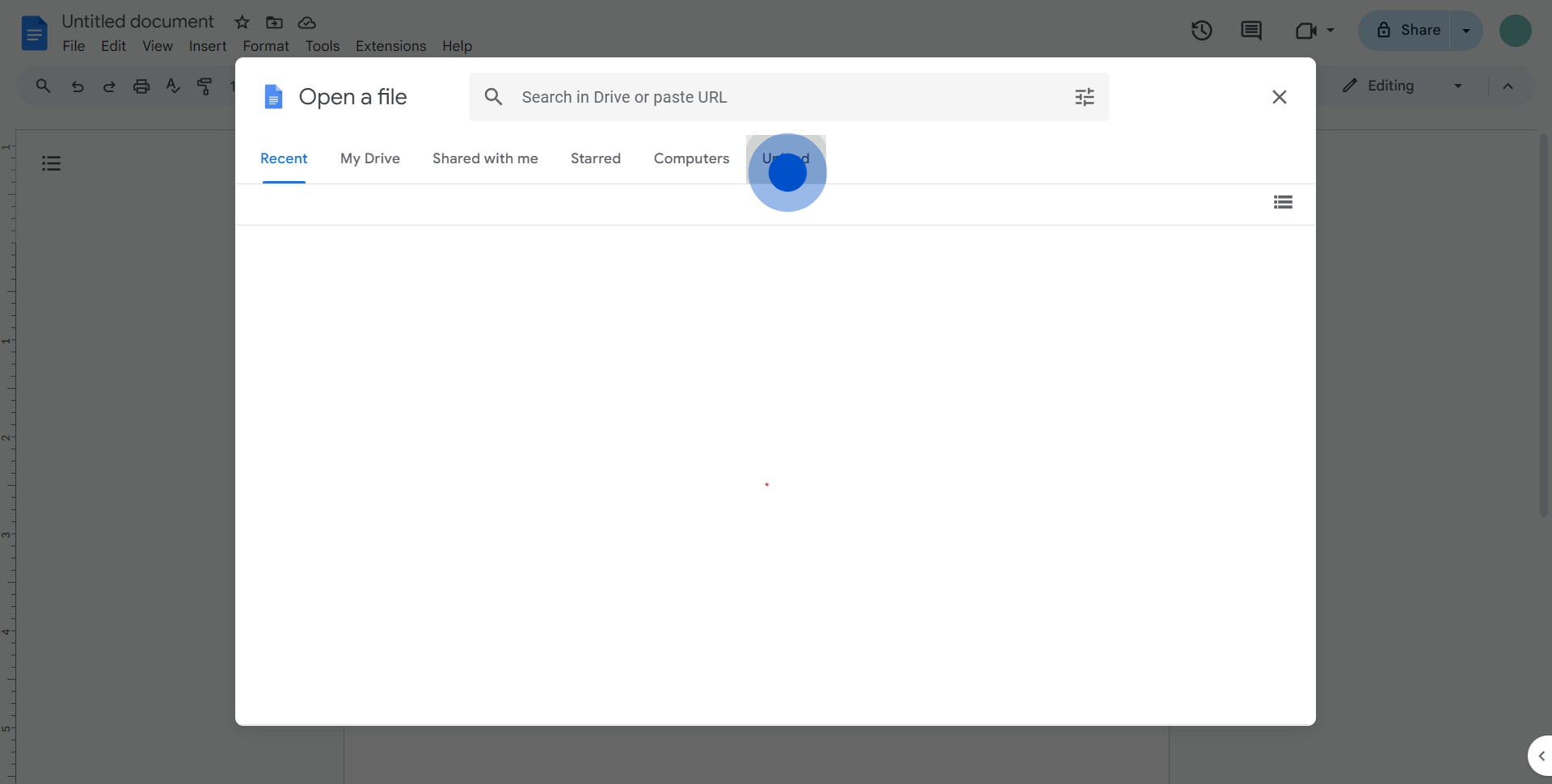Viewport: 1552px width, 784px height.
Task: Click the Undo toolbar icon
Action: coord(78,86)
